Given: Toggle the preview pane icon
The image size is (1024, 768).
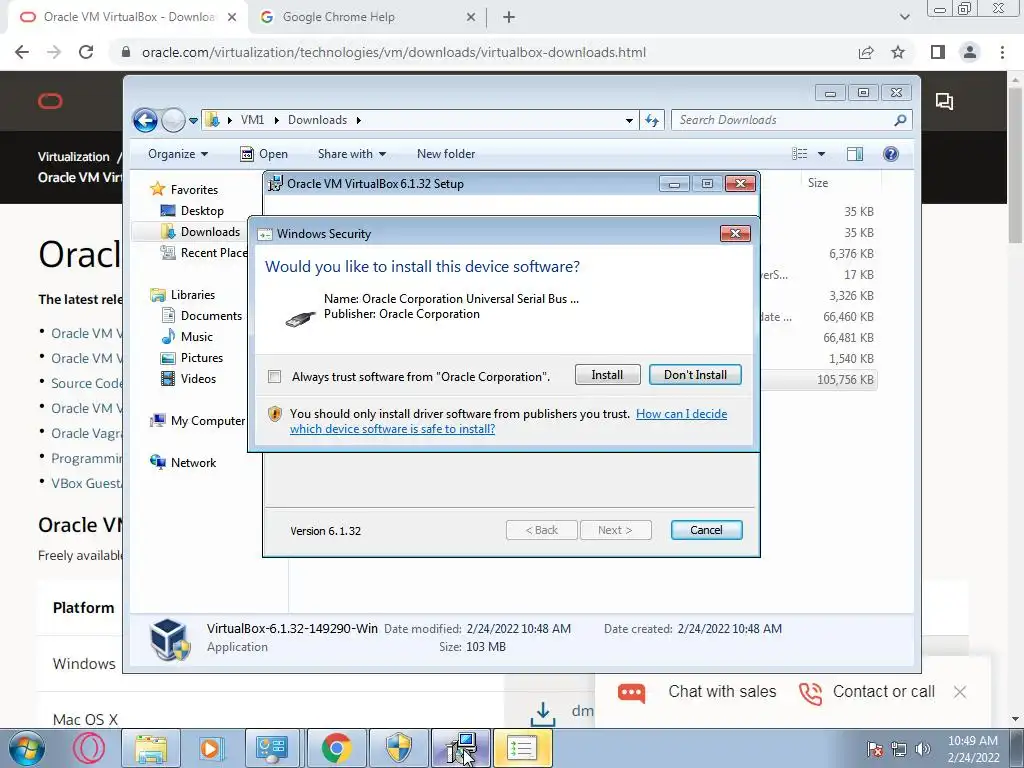Looking at the screenshot, I should (x=854, y=154).
